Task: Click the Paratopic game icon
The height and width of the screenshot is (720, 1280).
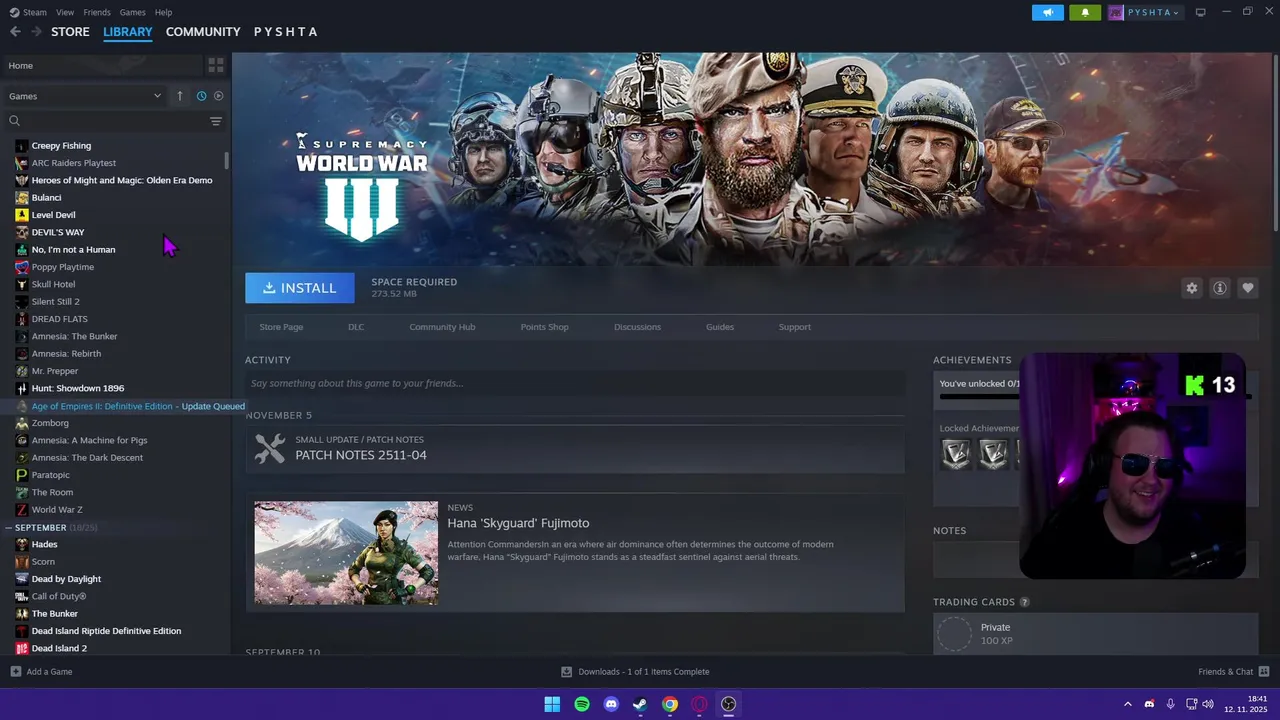Action: point(22,475)
